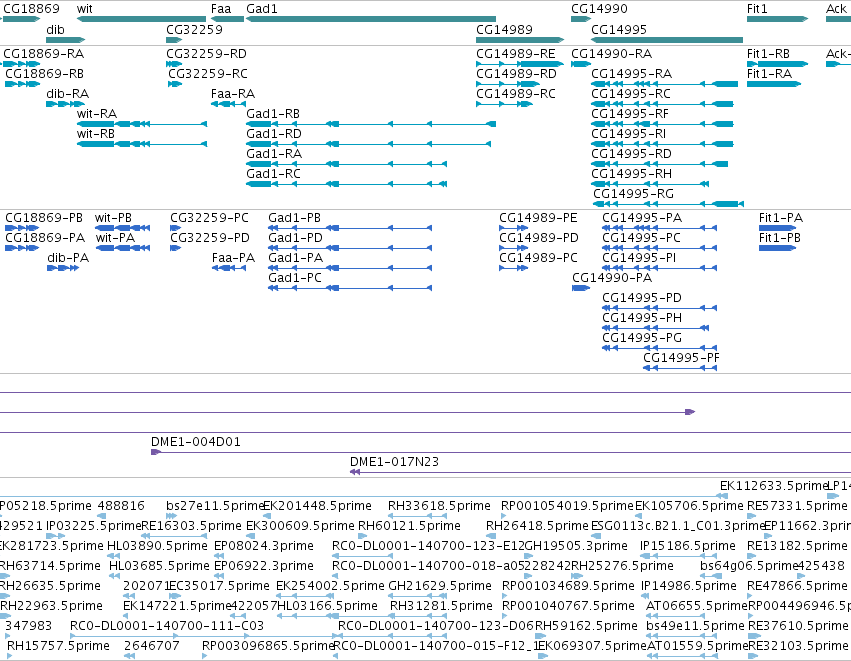Screen dimensions: 851x661
Task: Click EST IP14986.5prime
Action: pos(689,586)
